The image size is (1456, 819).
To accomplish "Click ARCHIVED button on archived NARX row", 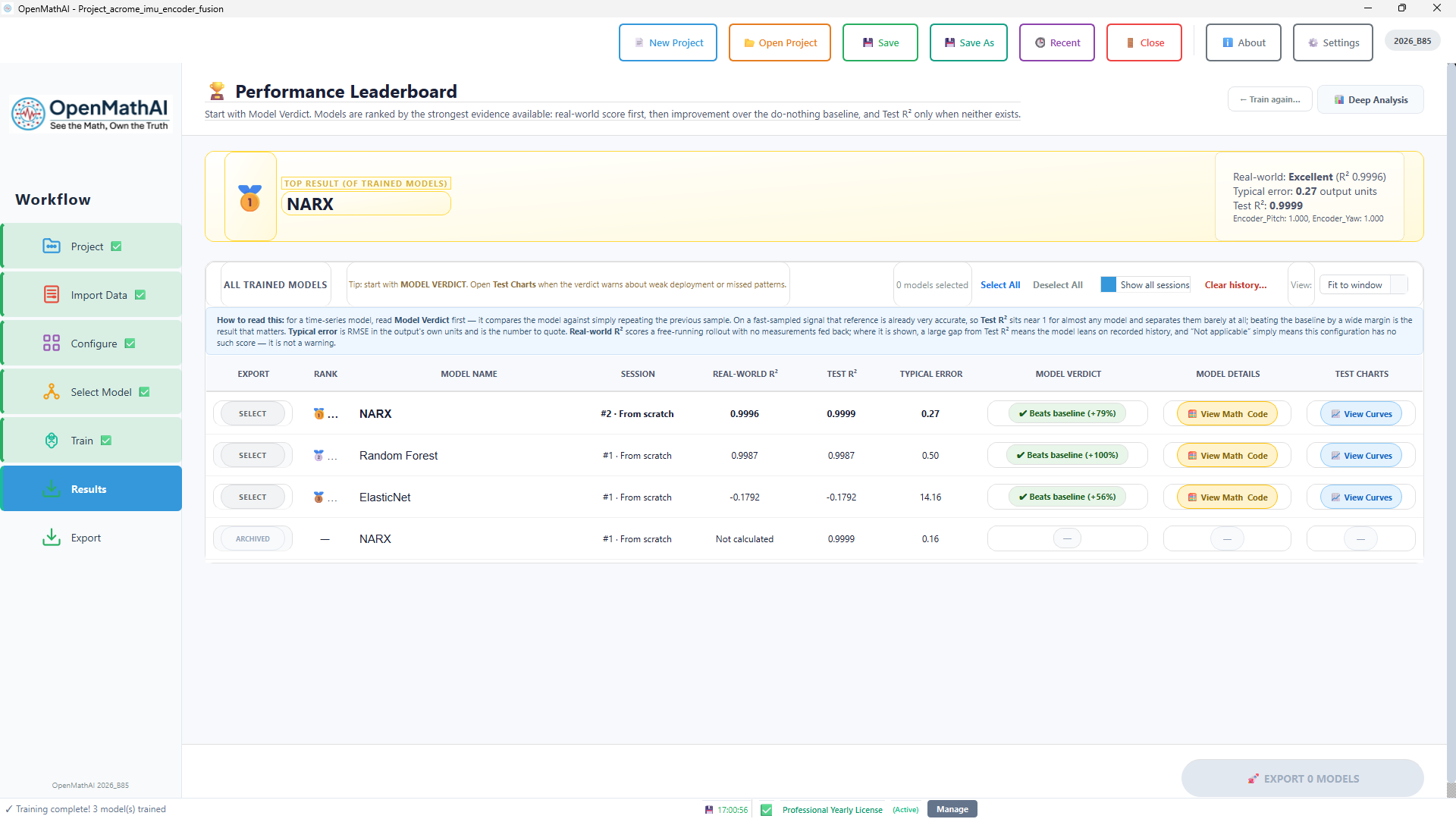I will click(253, 538).
